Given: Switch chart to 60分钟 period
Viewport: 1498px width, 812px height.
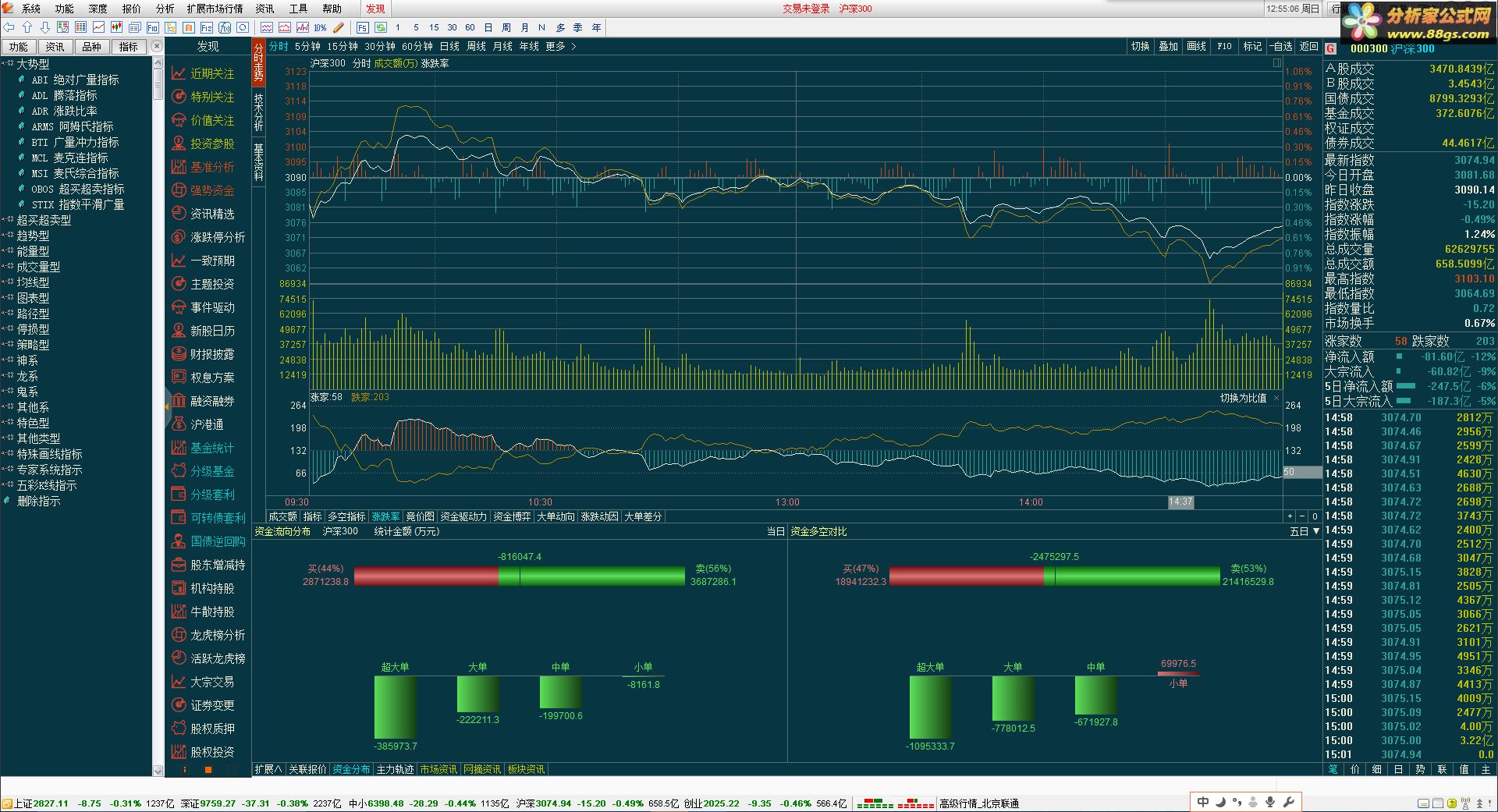Looking at the screenshot, I should pyautogui.click(x=417, y=47).
